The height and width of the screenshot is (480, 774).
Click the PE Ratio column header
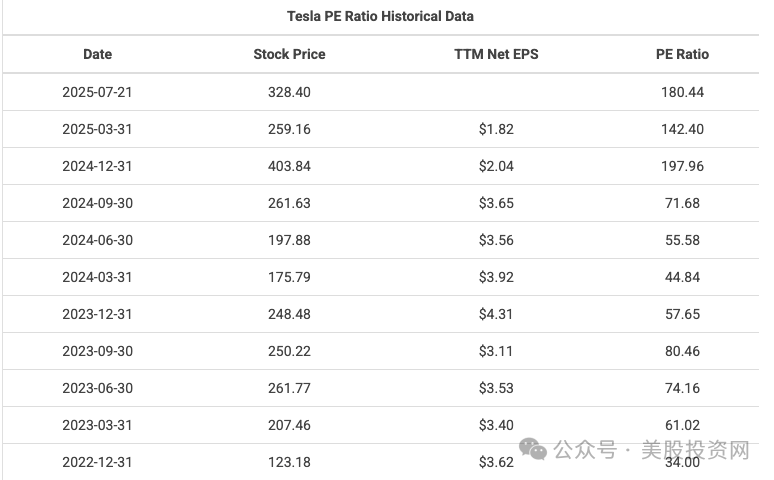[682, 54]
